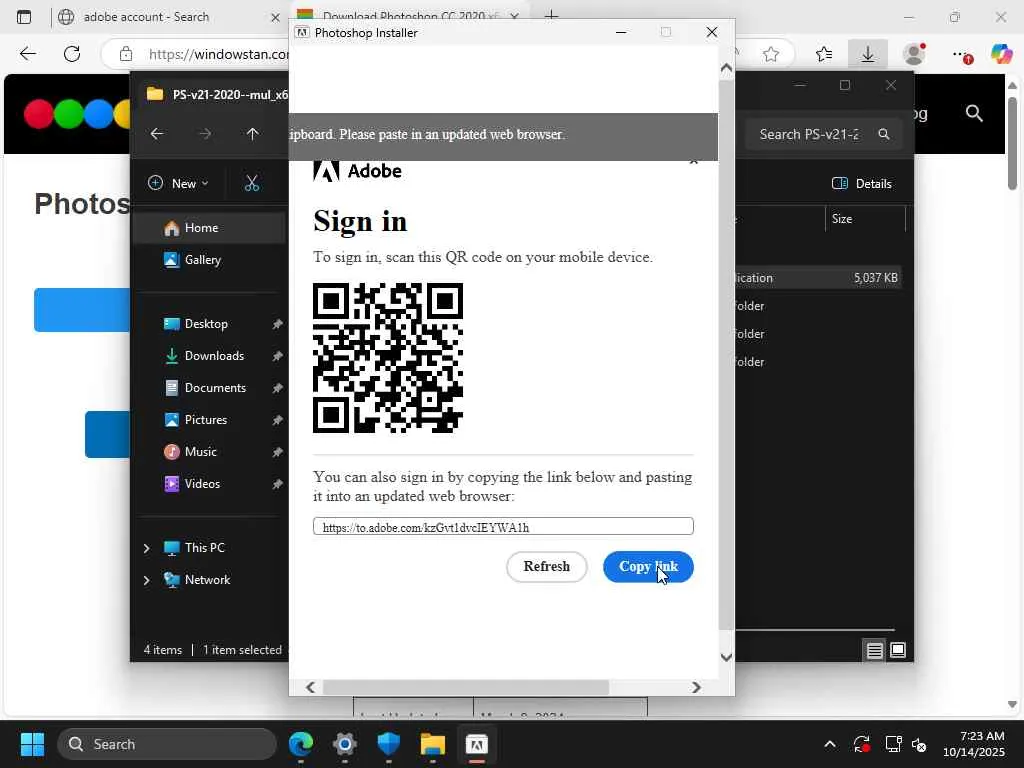Unpin Downloads from Quick access
Viewport: 1024px width, 768px height.
277,356
